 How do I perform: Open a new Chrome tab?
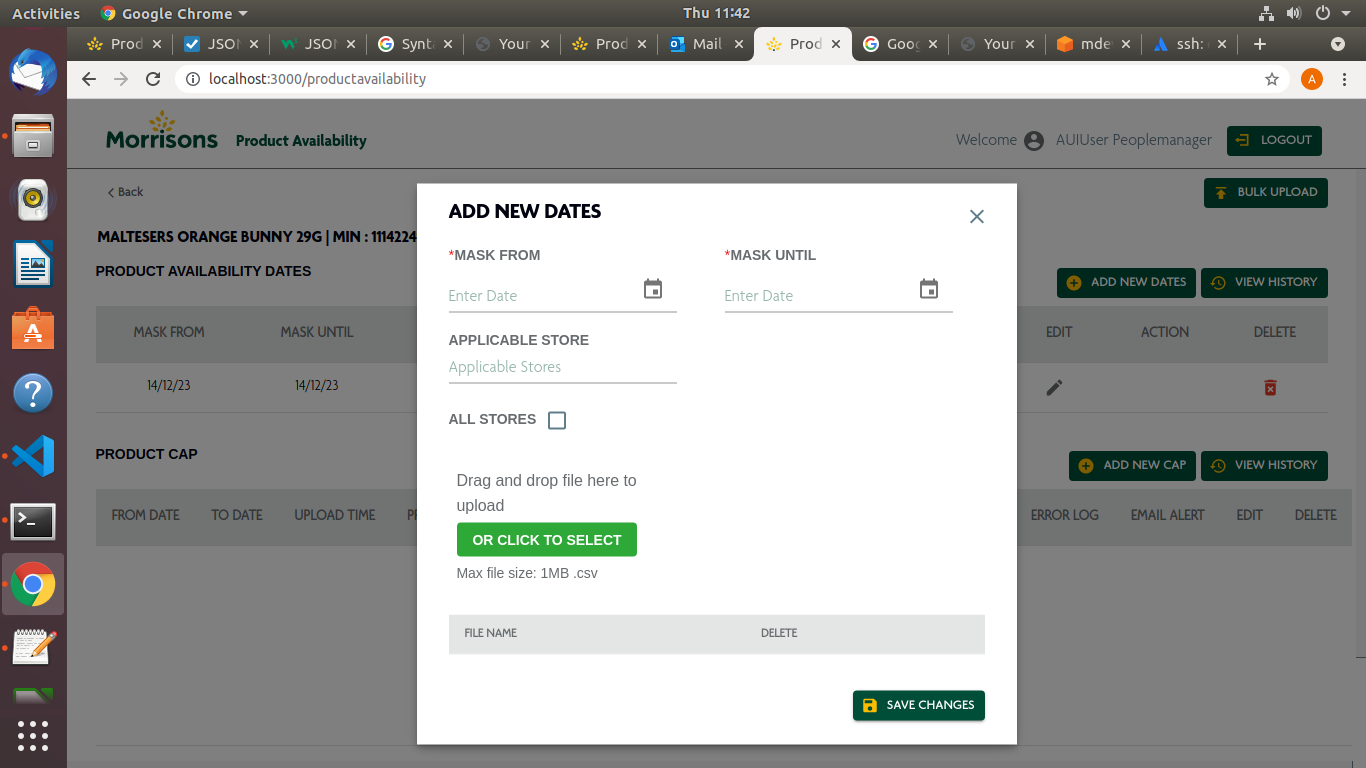pyautogui.click(x=1260, y=44)
